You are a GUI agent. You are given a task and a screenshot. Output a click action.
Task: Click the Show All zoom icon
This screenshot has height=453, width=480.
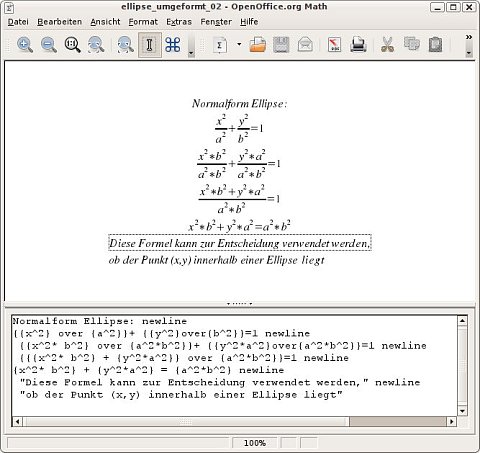(x=96, y=45)
